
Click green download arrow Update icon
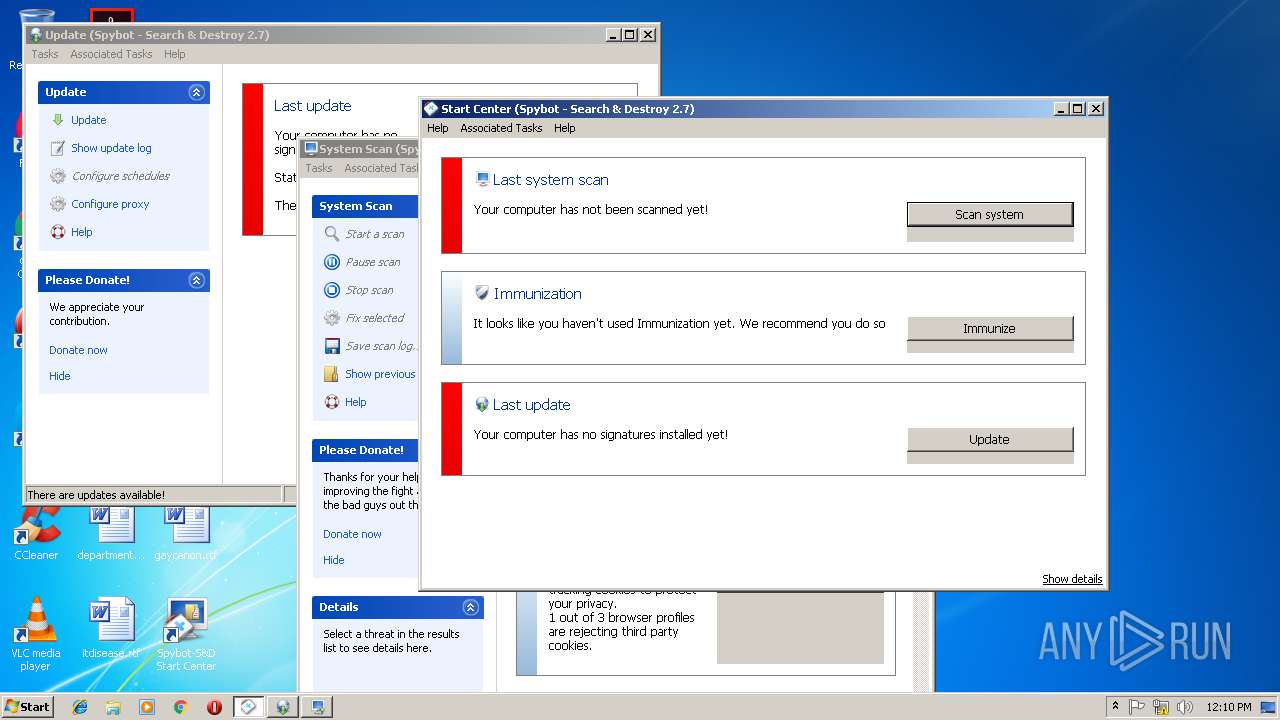(58, 120)
